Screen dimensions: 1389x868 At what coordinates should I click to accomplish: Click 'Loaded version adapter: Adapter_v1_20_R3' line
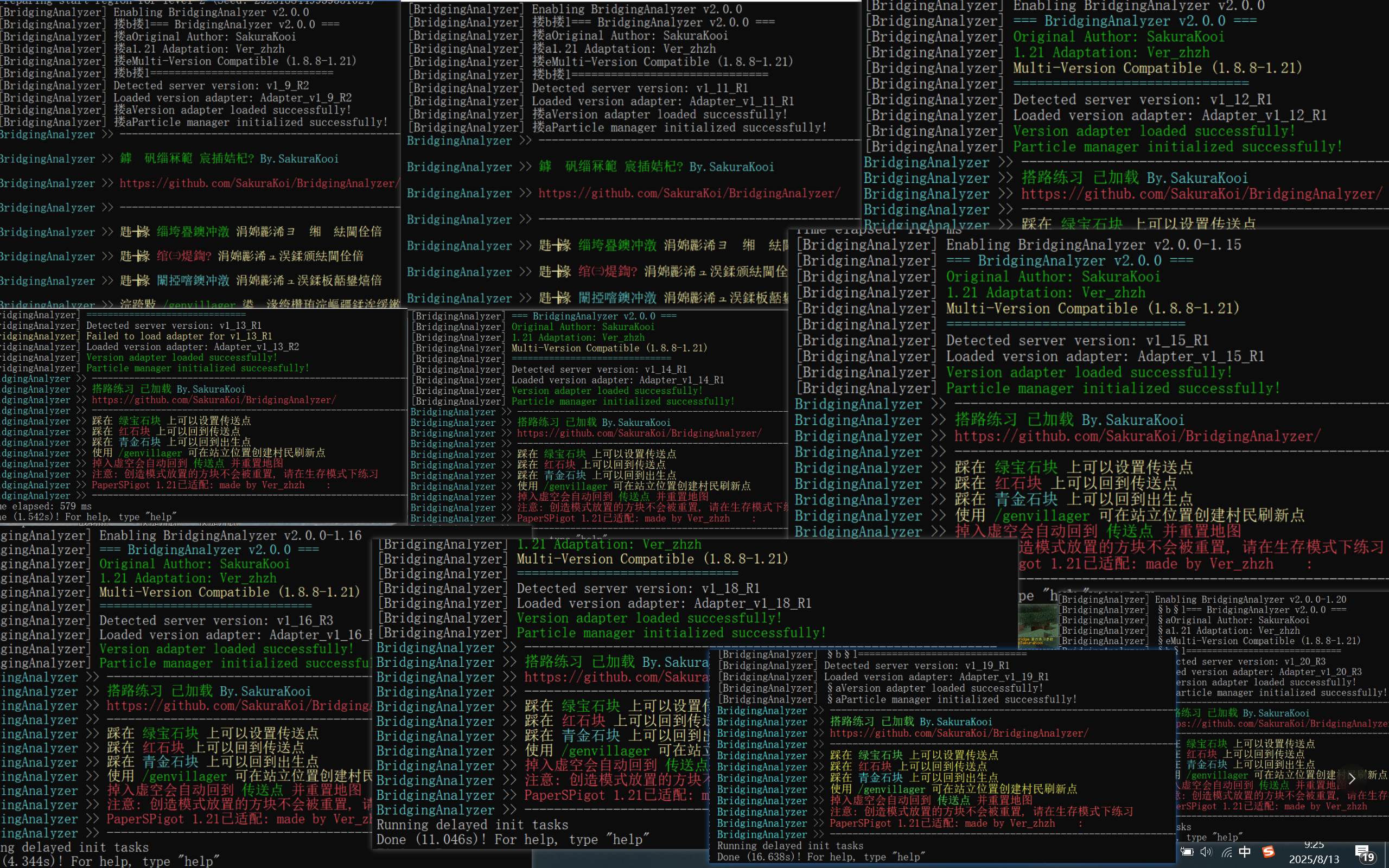[1269, 672]
